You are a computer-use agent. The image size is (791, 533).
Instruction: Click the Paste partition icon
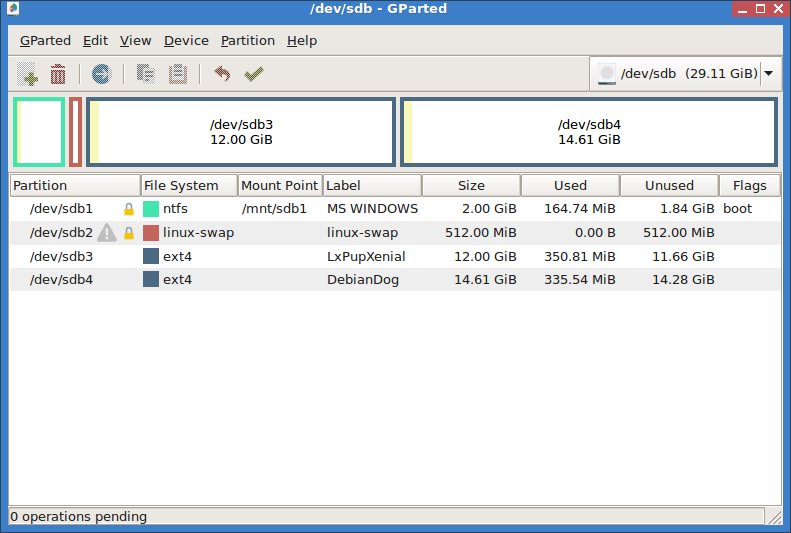178,74
